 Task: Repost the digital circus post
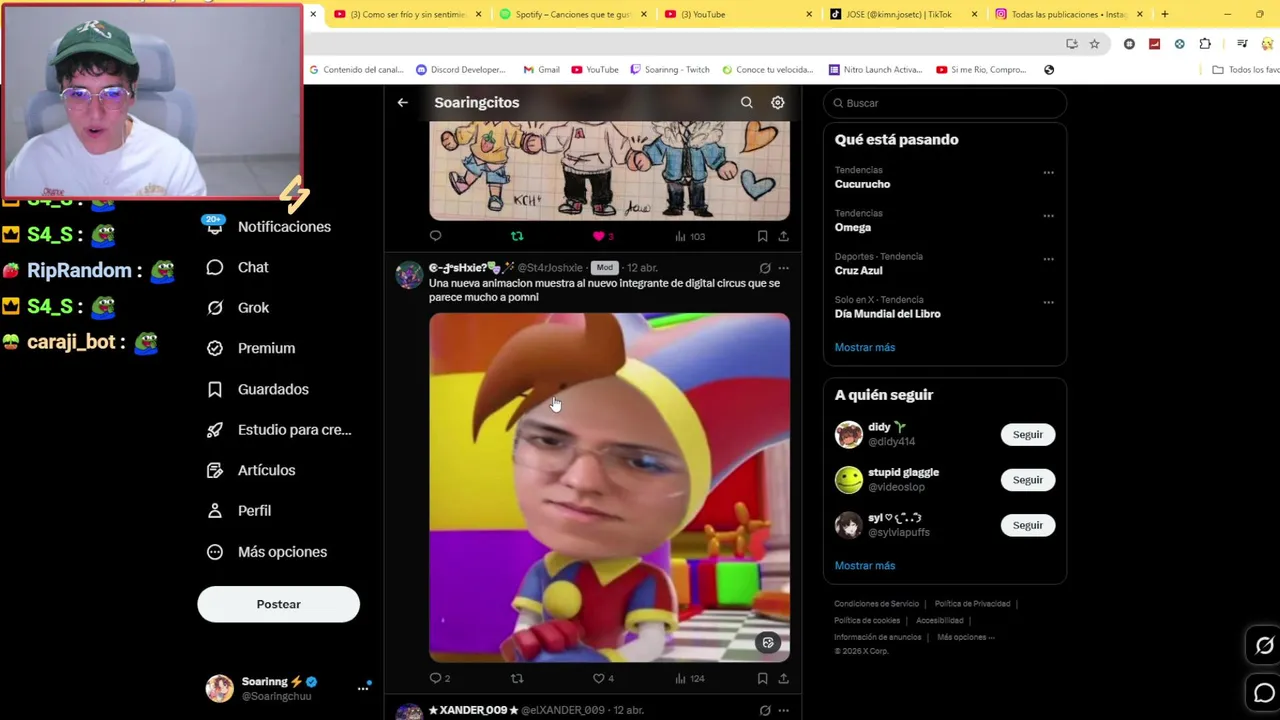(517, 678)
